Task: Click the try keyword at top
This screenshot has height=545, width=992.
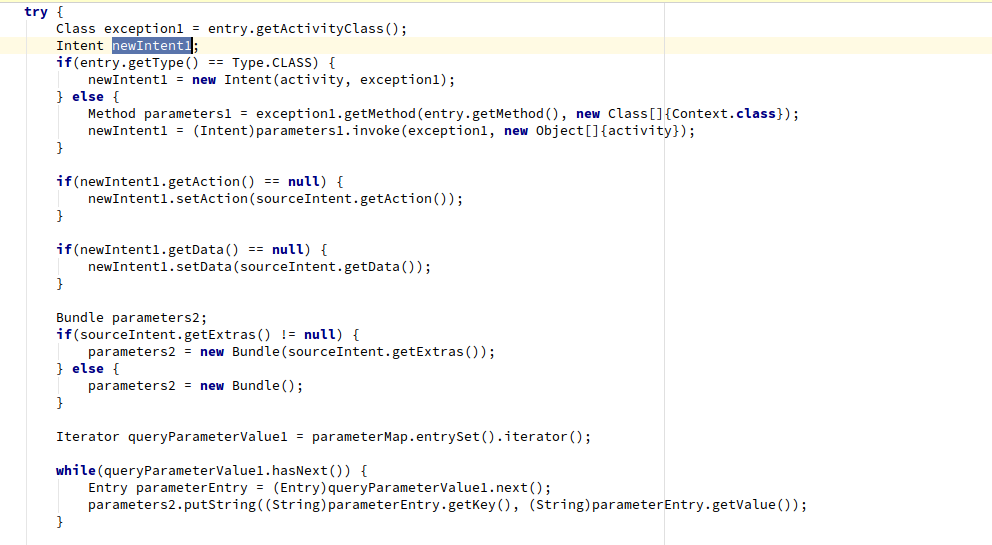Action: (x=35, y=11)
